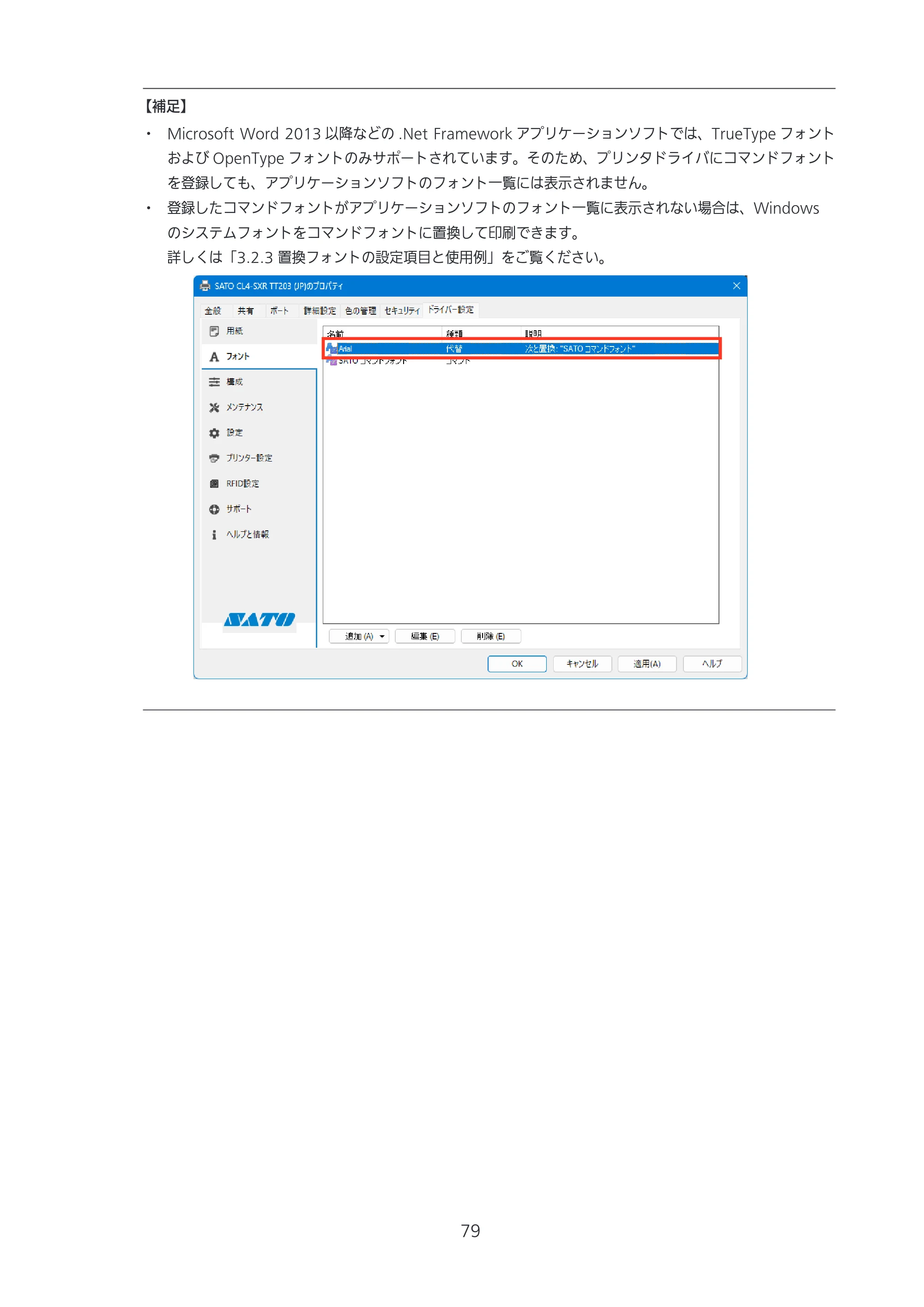Confirm with the OK button
Image resolution: width=924 pixels, height=1307 pixels.
pos(517,664)
